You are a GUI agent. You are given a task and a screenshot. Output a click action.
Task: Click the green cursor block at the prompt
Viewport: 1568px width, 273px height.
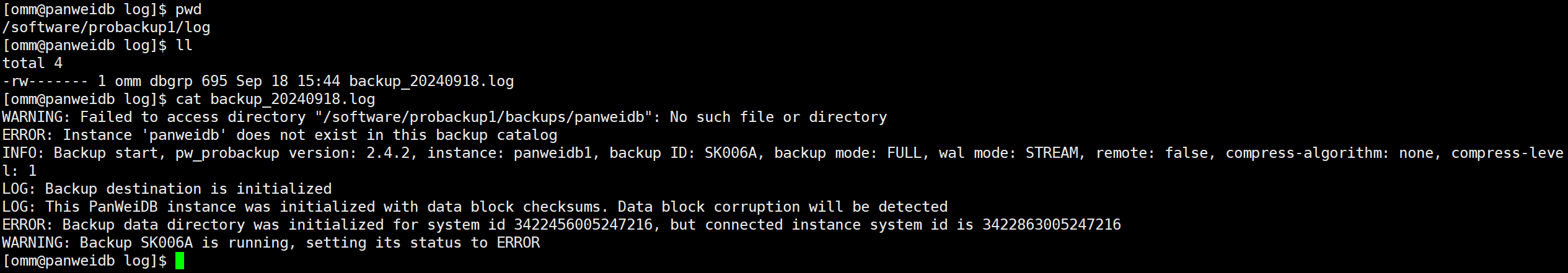(x=180, y=261)
